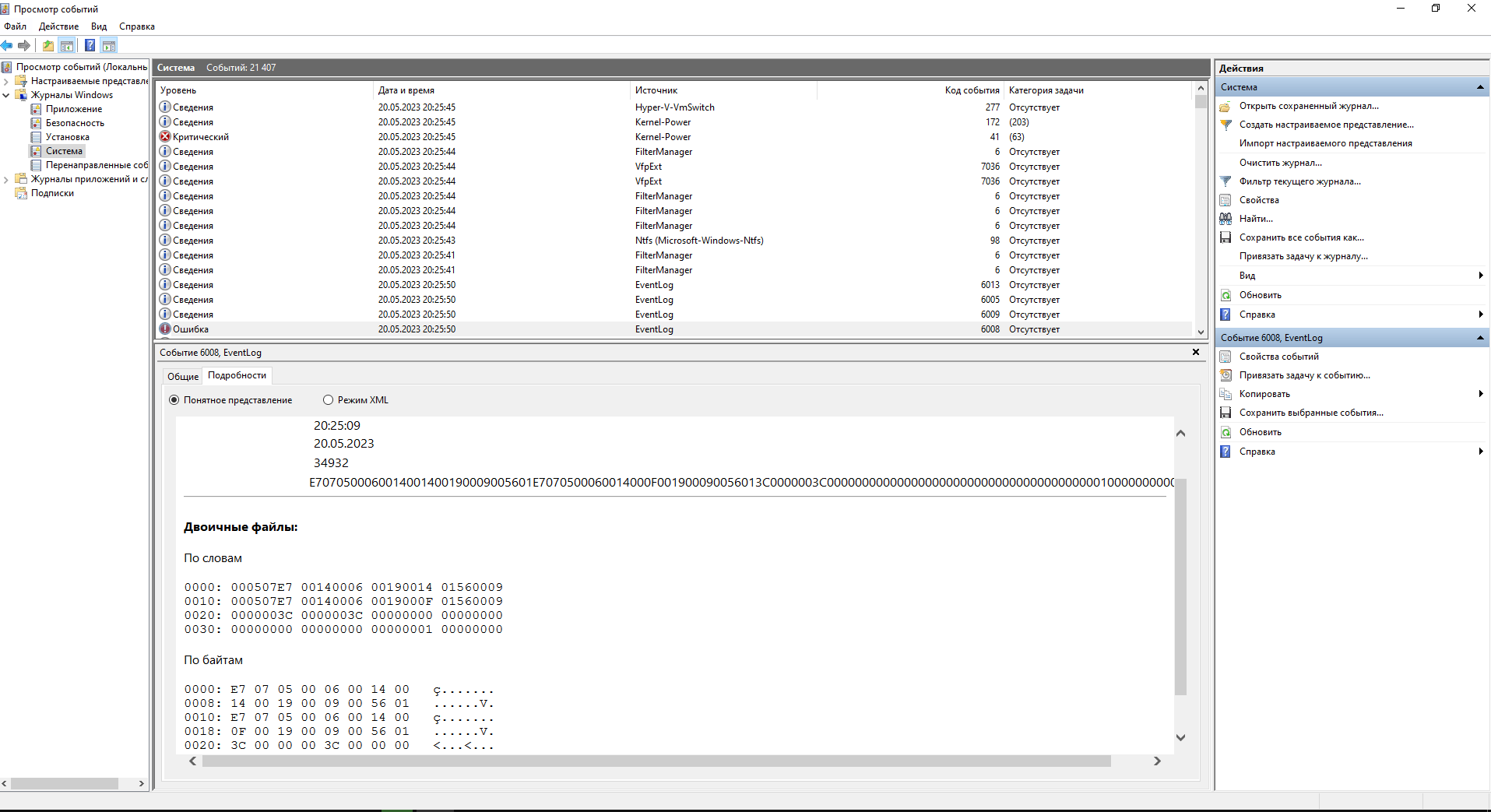Sort by the Источник column header
Image resolution: width=1491 pixels, height=812 pixels.
724,90
